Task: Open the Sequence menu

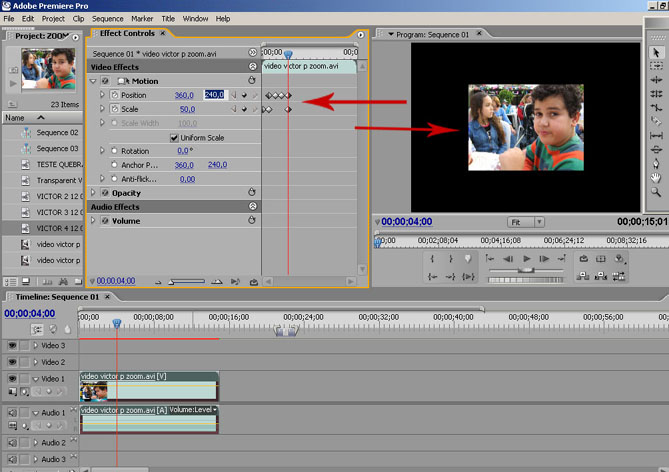Action: tap(107, 18)
